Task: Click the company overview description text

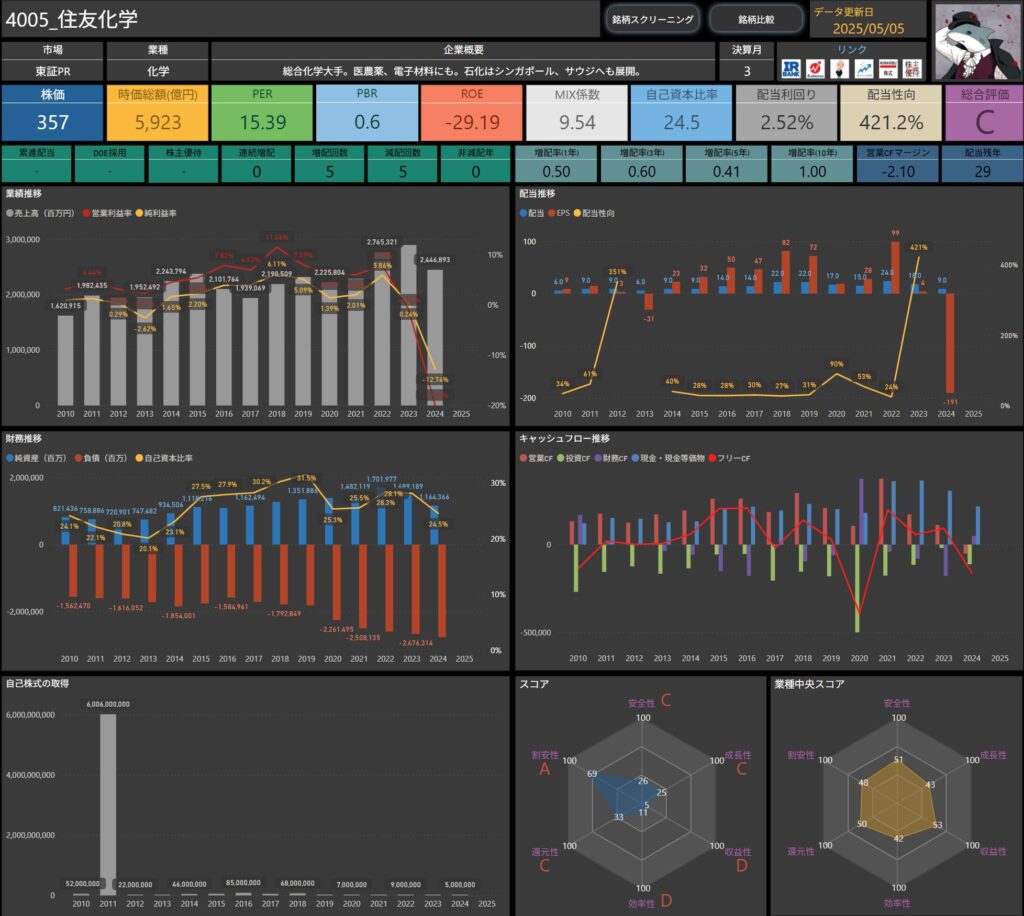Action: point(463,71)
